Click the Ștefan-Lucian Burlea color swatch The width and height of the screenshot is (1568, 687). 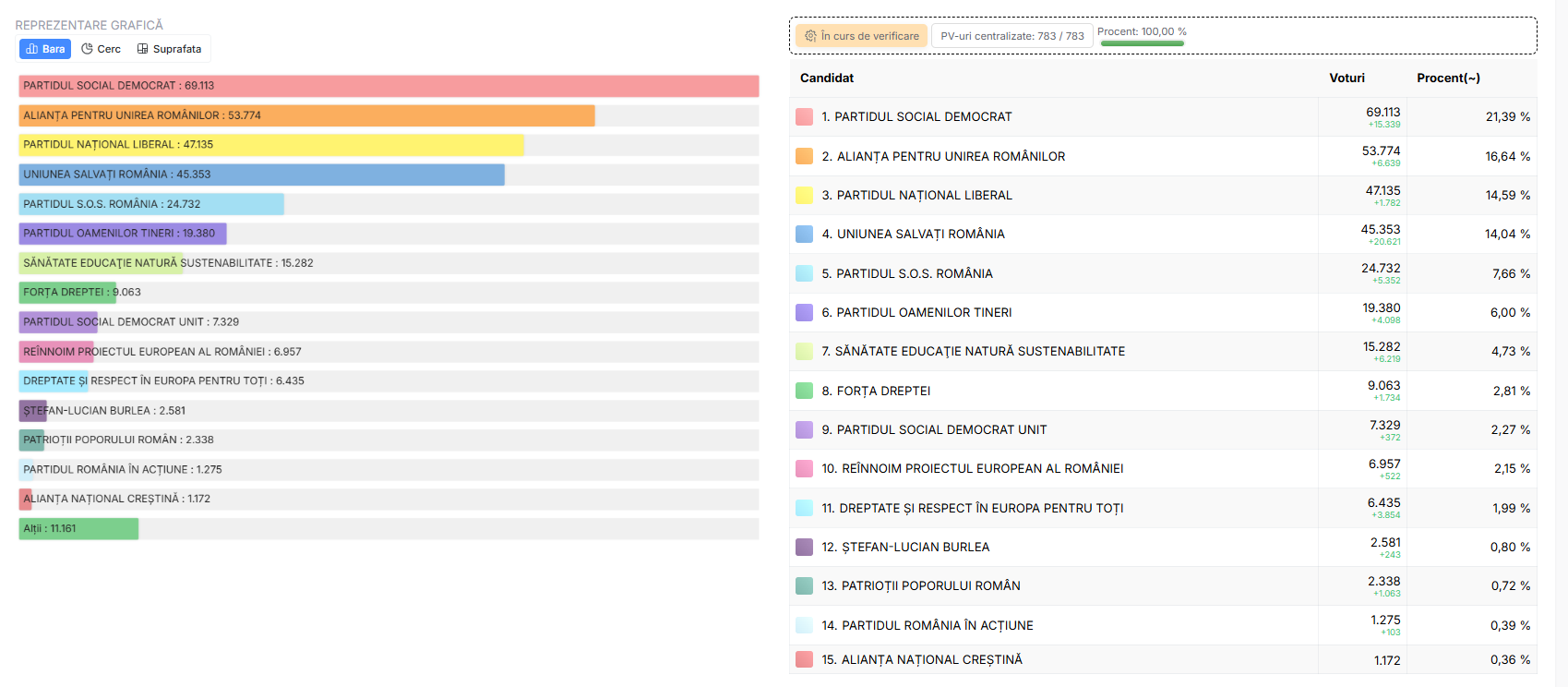[x=804, y=547]
